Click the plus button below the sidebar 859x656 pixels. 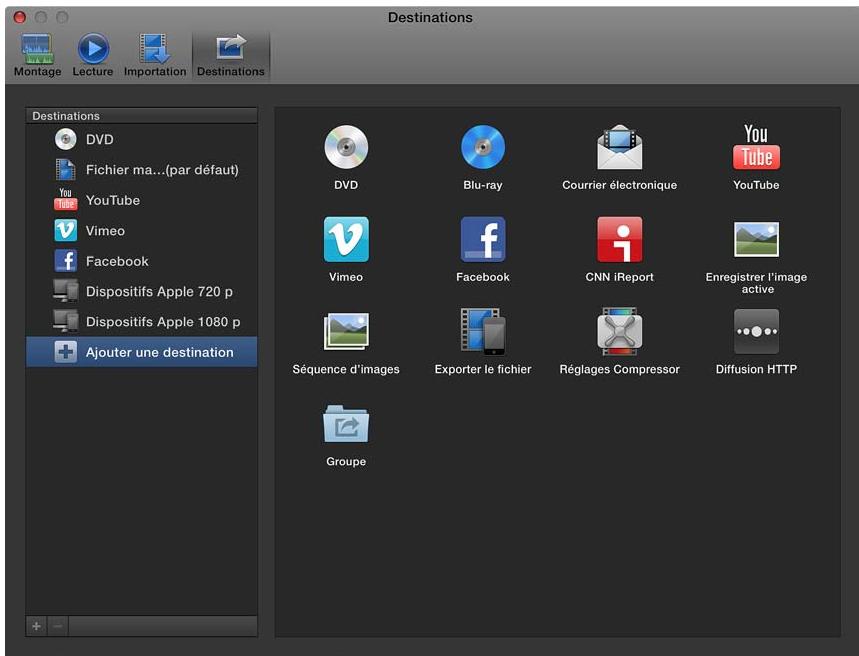(x=37, y=626)
